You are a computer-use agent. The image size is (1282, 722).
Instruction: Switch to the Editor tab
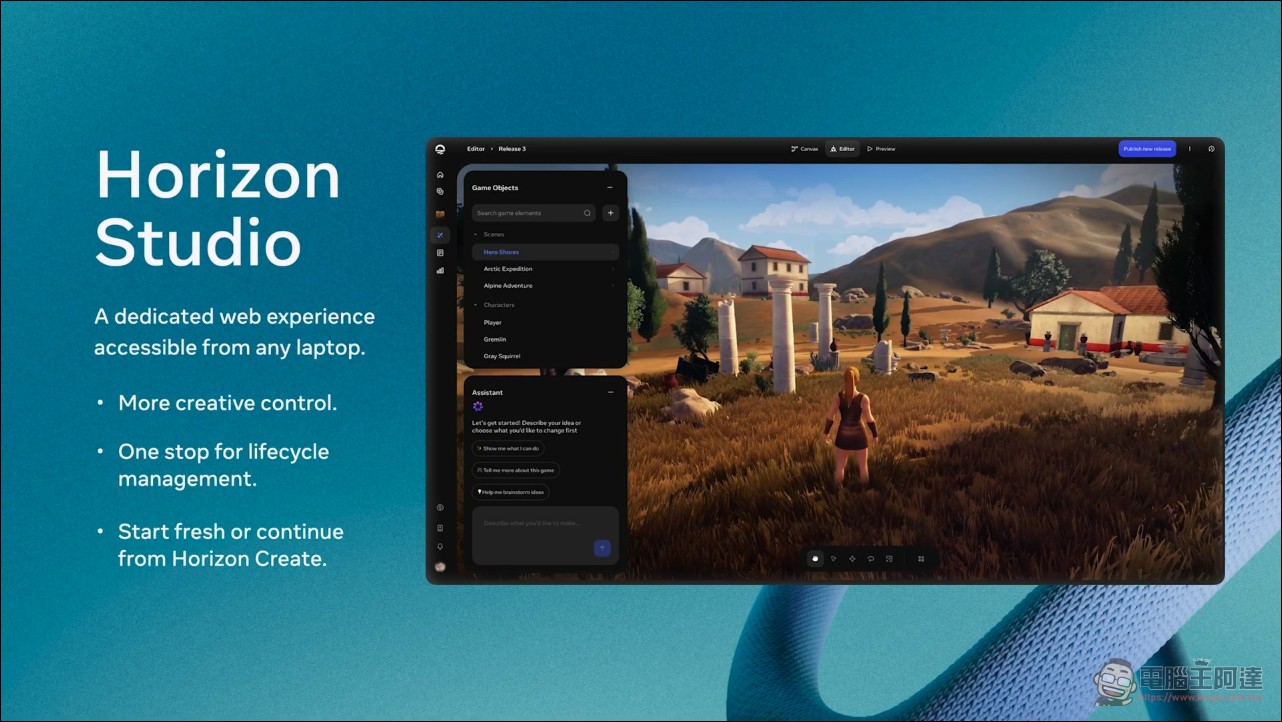pos(842,149)
